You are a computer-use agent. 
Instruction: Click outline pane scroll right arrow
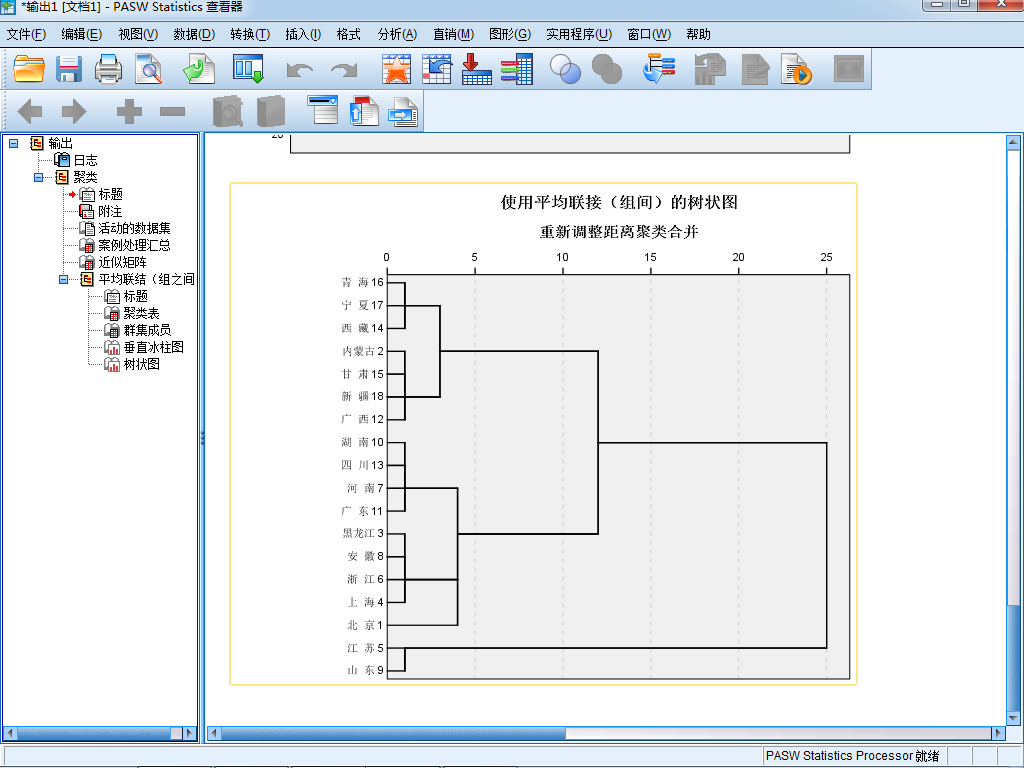(190, 733)
